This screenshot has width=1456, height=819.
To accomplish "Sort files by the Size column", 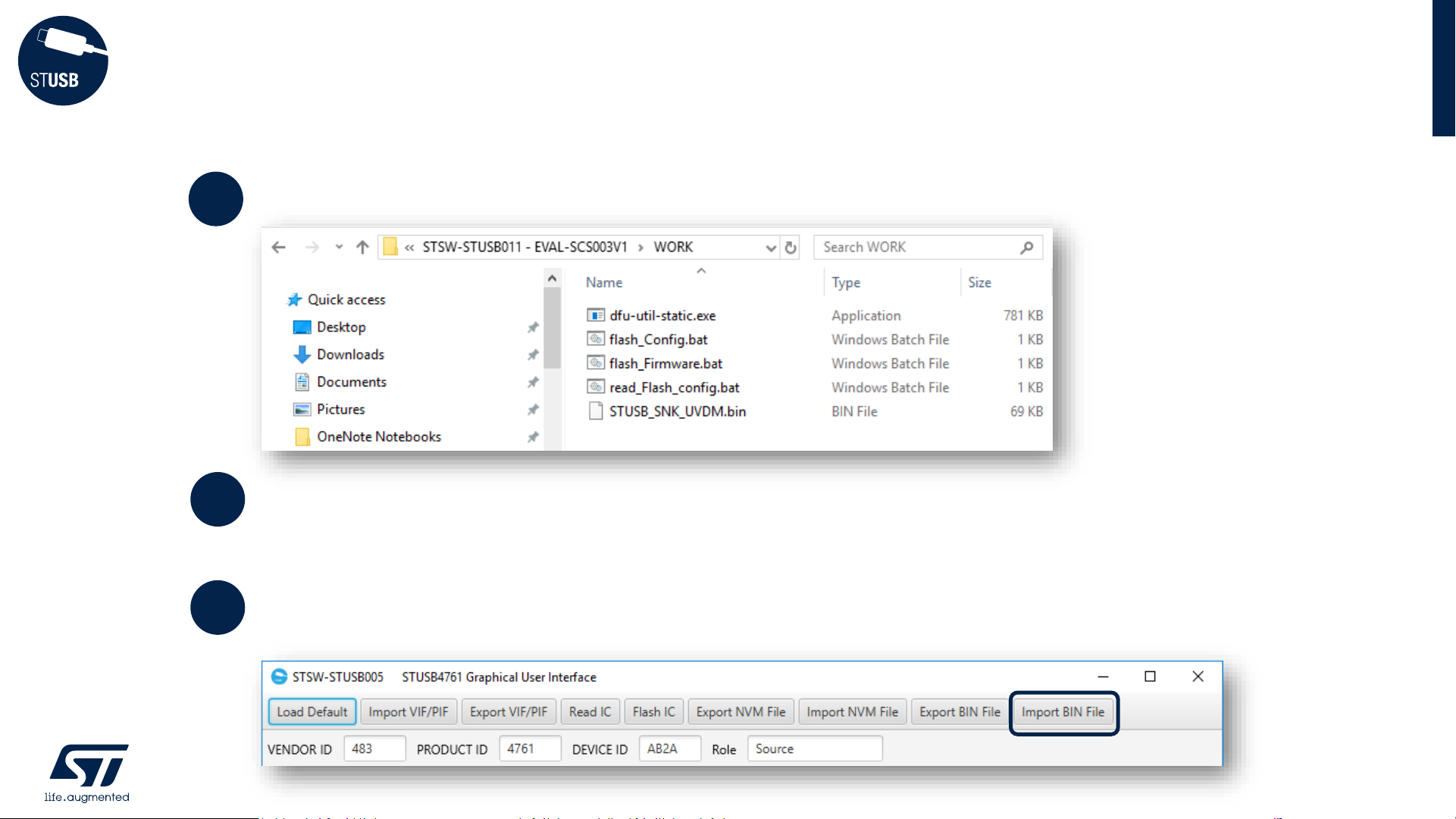I will (x=979, y=282).
